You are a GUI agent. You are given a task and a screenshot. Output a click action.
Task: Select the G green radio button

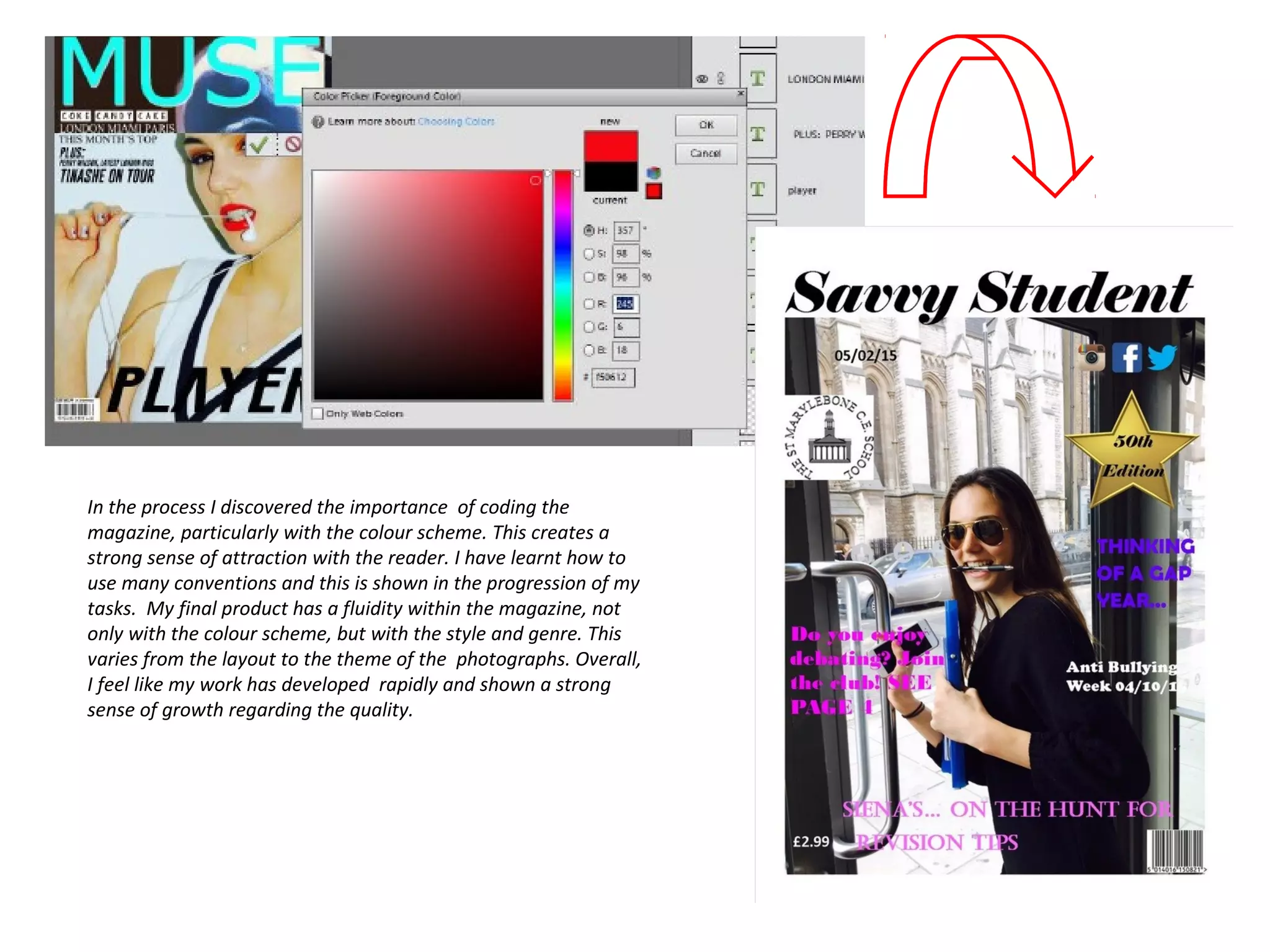tap(589, 327)
